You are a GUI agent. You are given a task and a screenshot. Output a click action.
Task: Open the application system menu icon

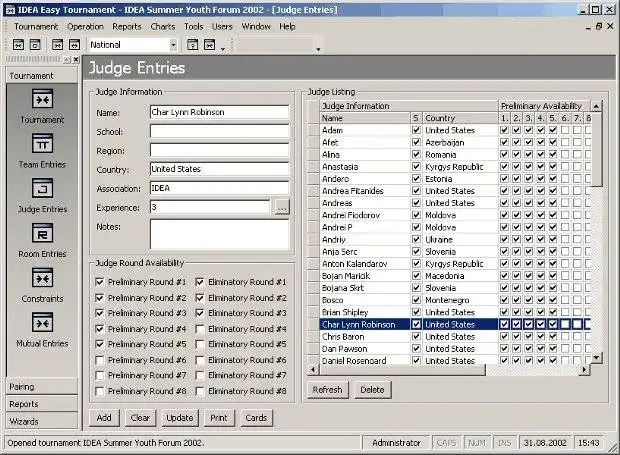coord(9,10)
